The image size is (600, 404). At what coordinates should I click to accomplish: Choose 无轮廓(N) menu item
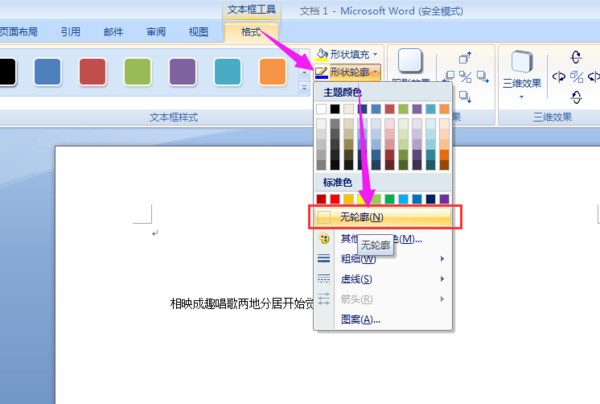pos(383,217)
